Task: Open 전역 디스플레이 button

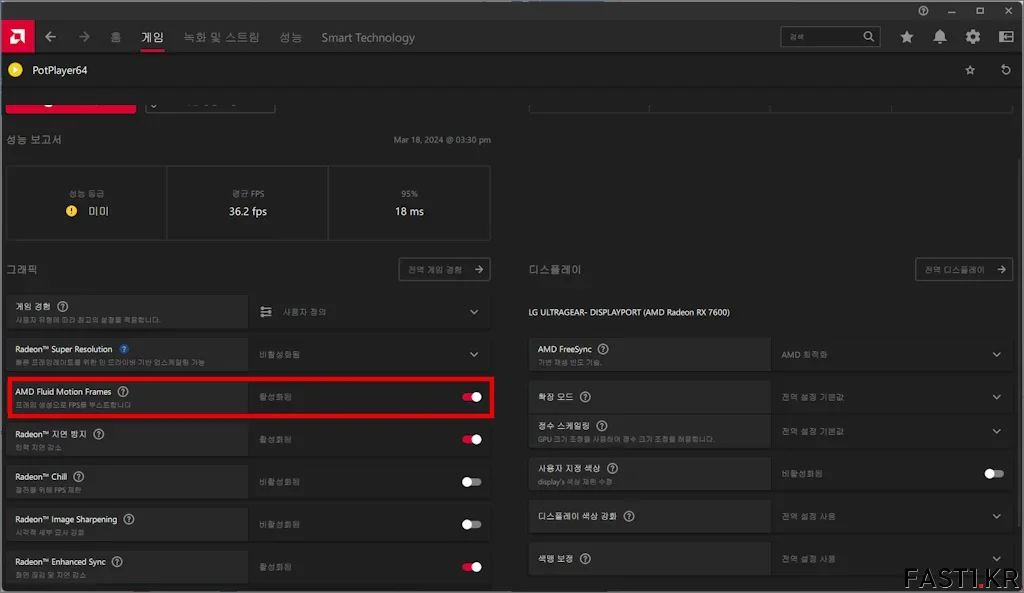Action: pyautogui.click(x=964, y=270)
